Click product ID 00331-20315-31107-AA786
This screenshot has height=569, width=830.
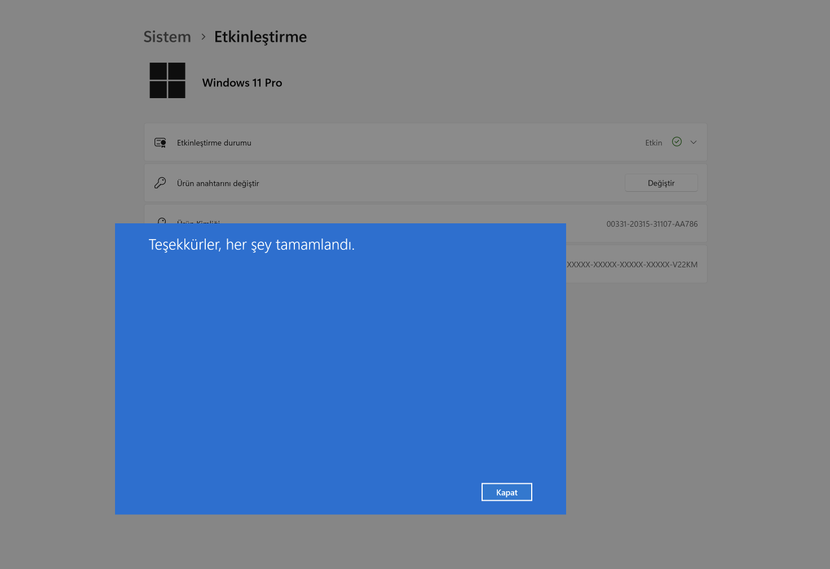[x=651, y=224]
